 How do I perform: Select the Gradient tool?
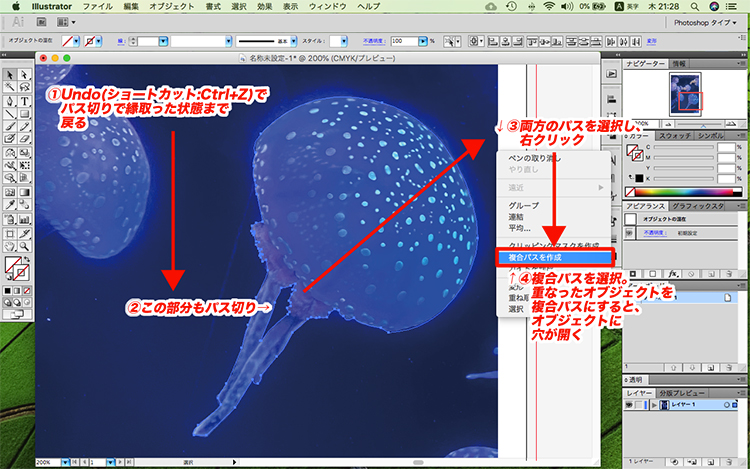coord(24,192)
